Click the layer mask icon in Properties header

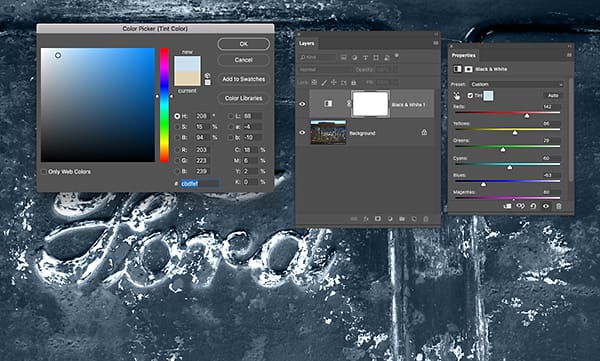[x=468, y=69]
